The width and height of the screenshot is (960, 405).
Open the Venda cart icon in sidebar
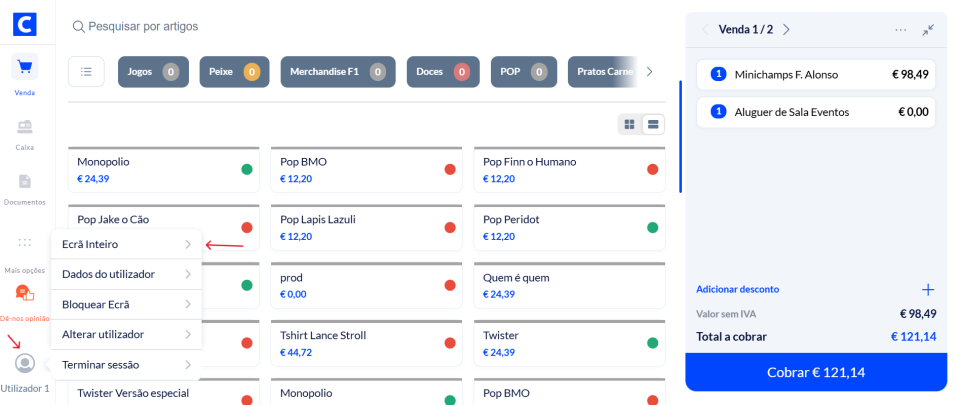click(25, 68)
